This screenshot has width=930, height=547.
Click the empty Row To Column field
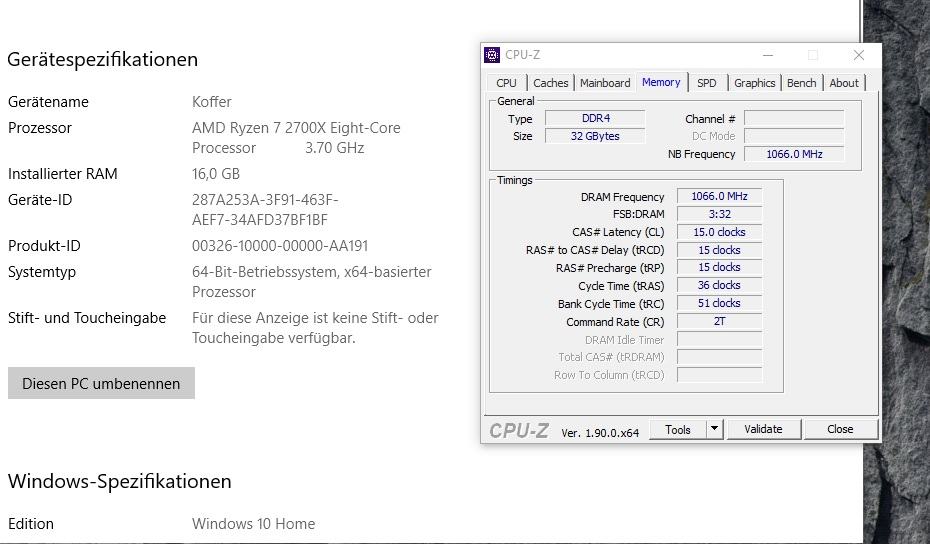pos(719,375)
